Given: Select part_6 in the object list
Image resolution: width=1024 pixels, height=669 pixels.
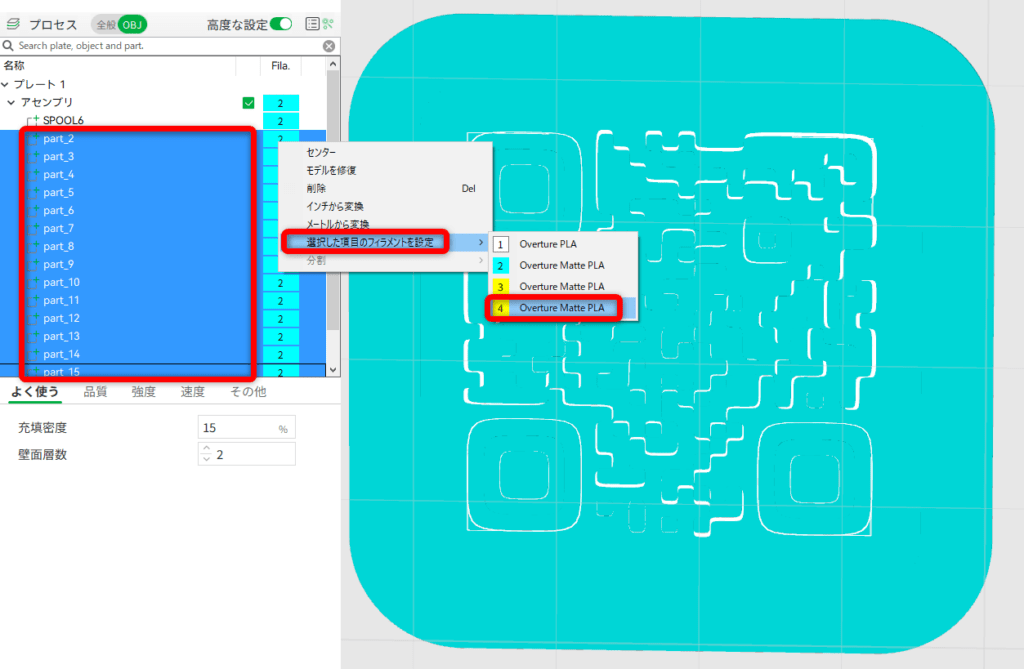Looking at the screenshot, I should (58, 210).
